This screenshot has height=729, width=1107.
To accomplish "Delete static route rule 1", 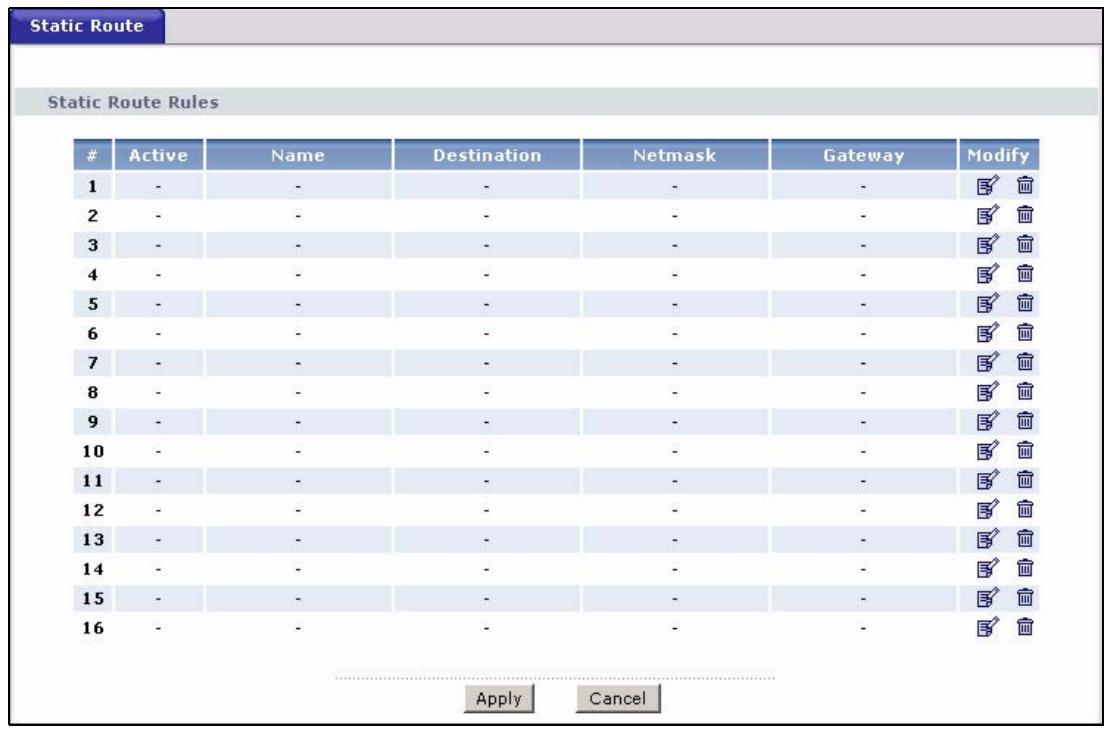I will [1025, 186].
